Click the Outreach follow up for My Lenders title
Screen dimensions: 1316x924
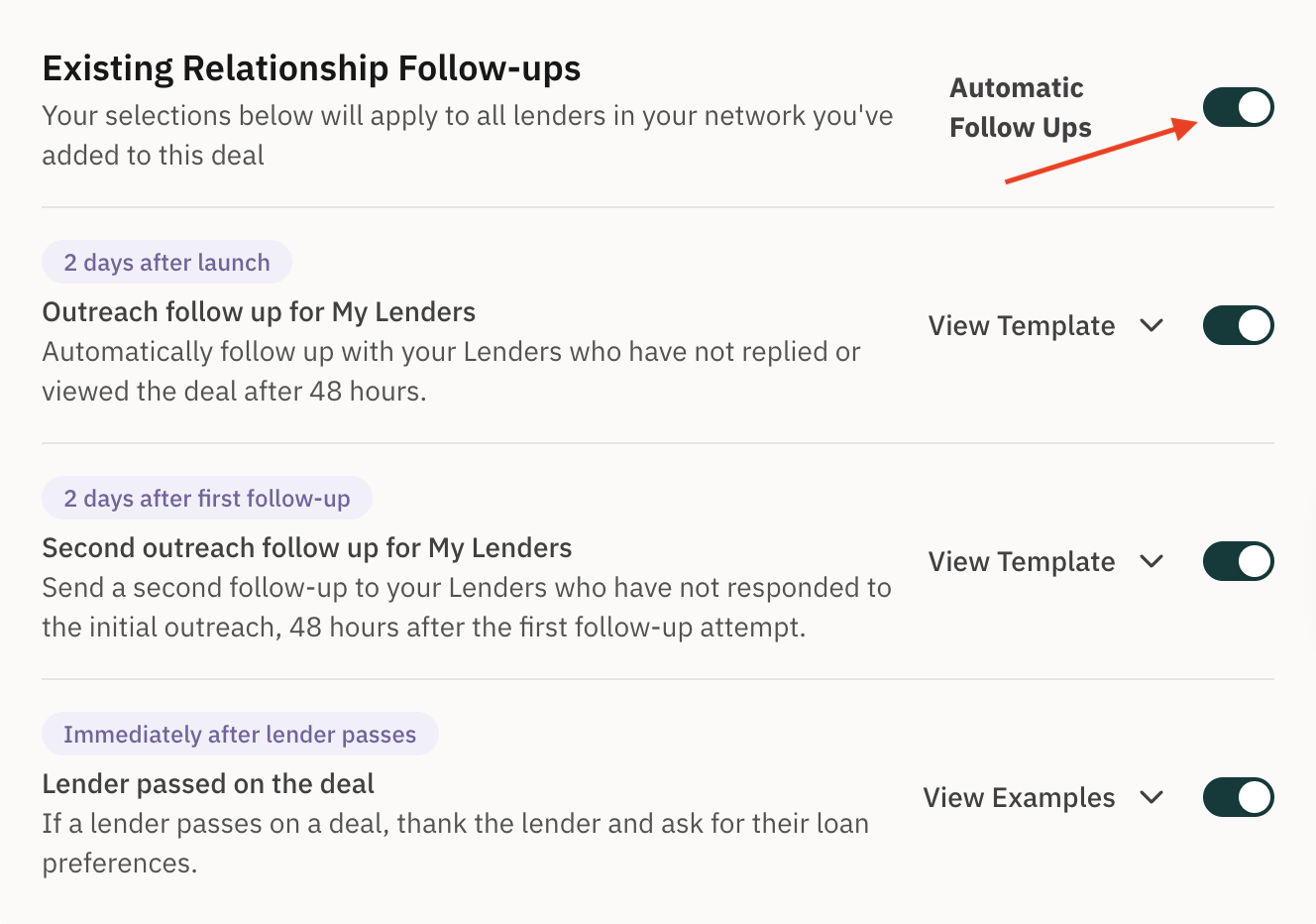pyautogui.click(x=259, y=312)
